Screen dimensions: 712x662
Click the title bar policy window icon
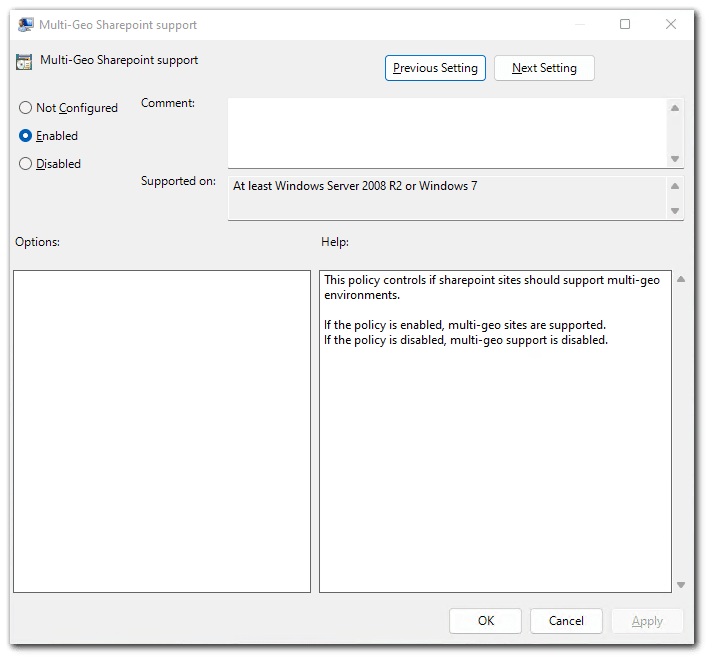pos(26,25)
